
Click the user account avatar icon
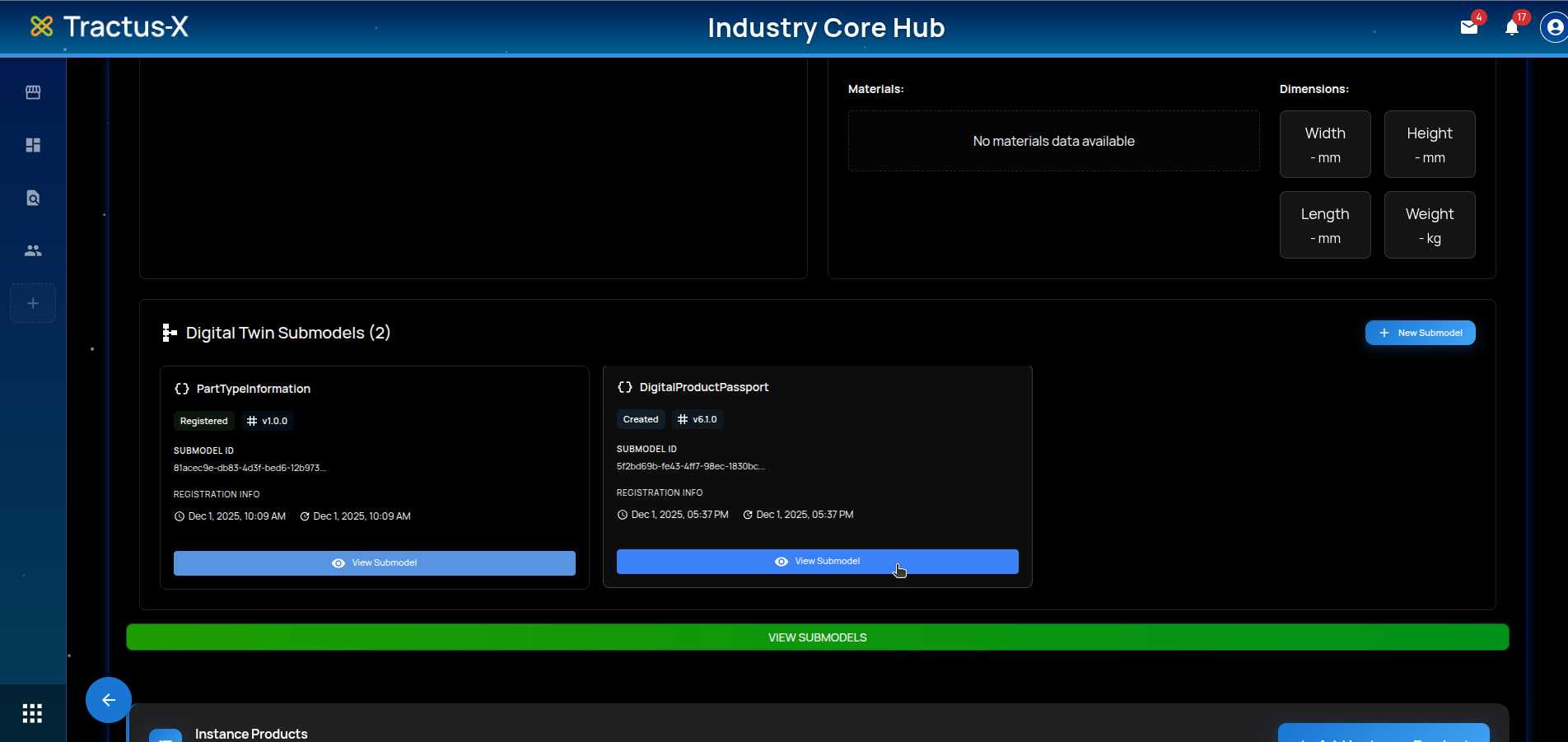point(1553,27)
